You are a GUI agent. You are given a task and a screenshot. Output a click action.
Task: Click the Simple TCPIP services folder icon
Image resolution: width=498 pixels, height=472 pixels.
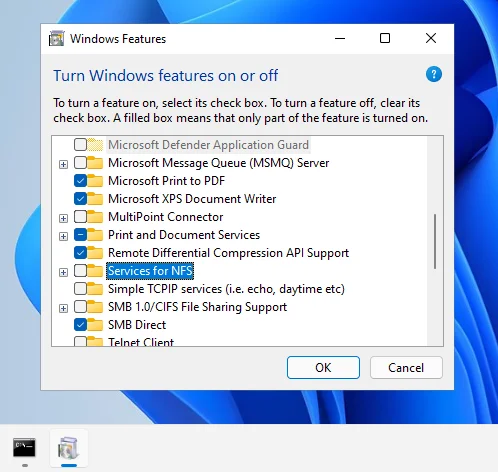click(95, 289)
